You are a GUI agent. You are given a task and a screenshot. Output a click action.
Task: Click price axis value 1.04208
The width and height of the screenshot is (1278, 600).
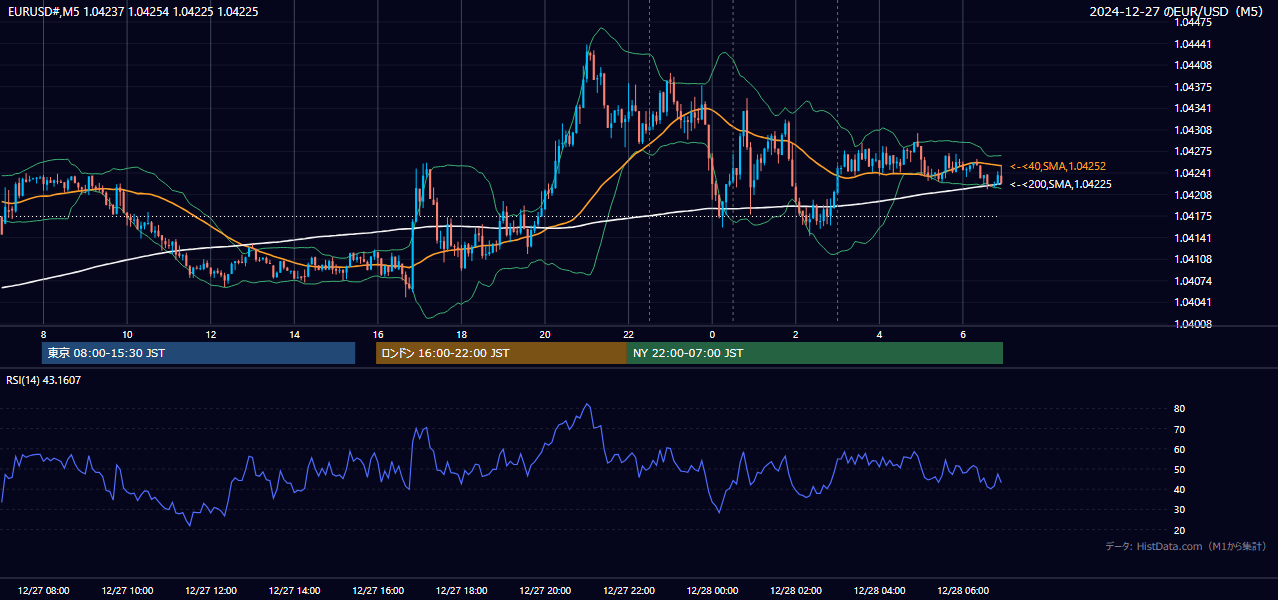(1193, 195)
